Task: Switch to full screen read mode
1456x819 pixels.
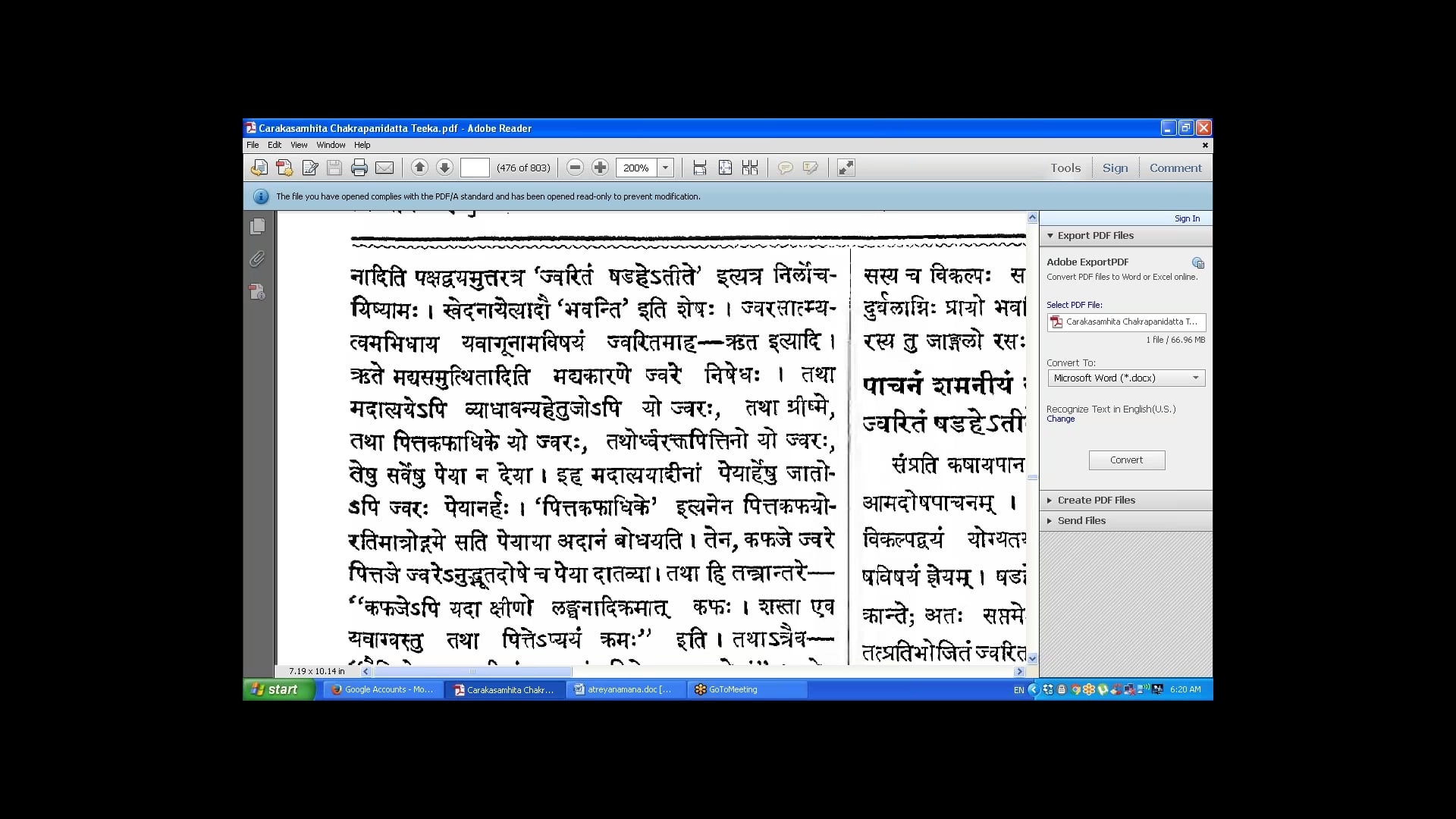Action: (x=846, y=168)
